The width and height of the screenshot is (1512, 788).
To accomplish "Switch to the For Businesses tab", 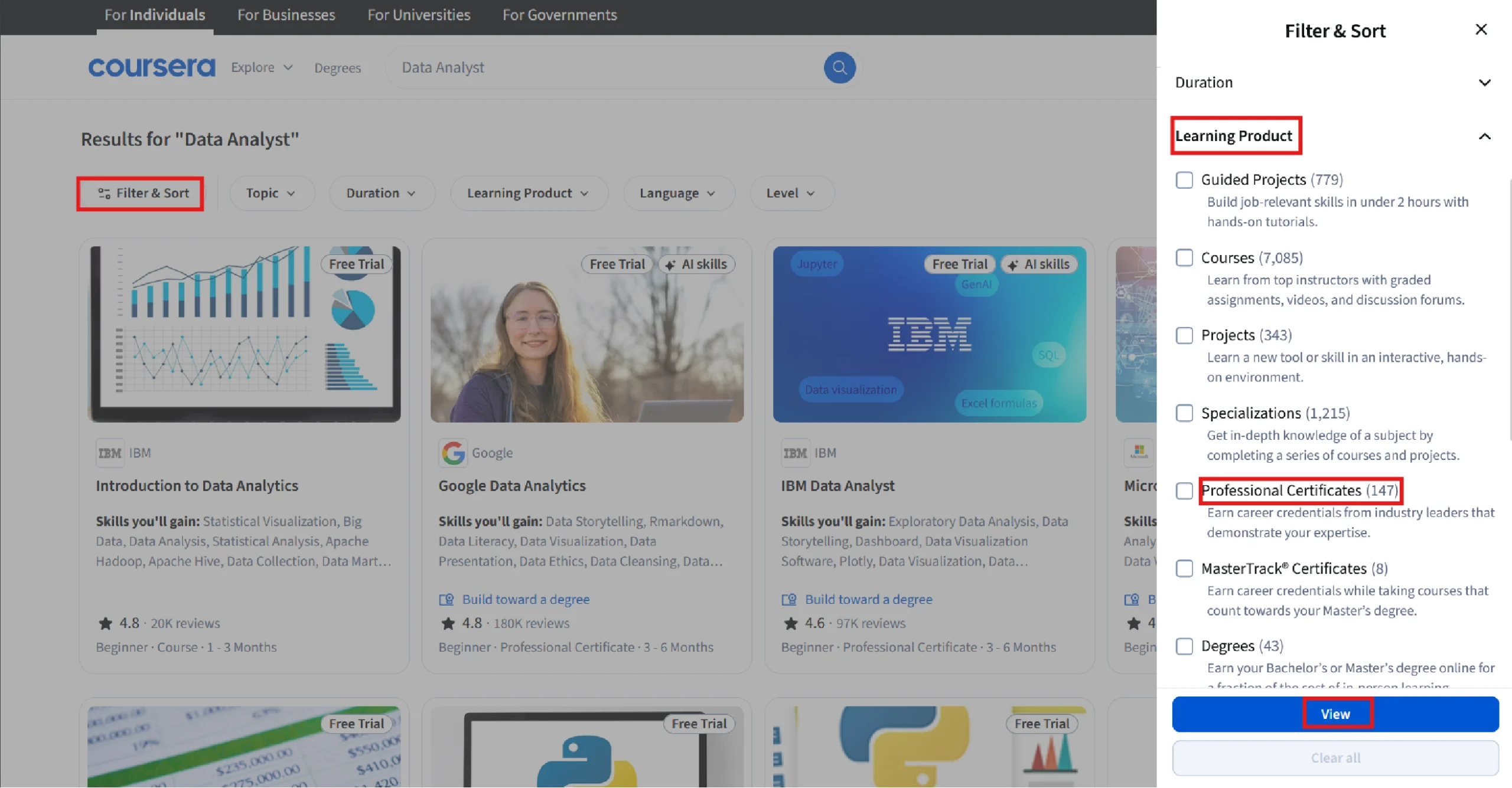I will tap(285, 15).
